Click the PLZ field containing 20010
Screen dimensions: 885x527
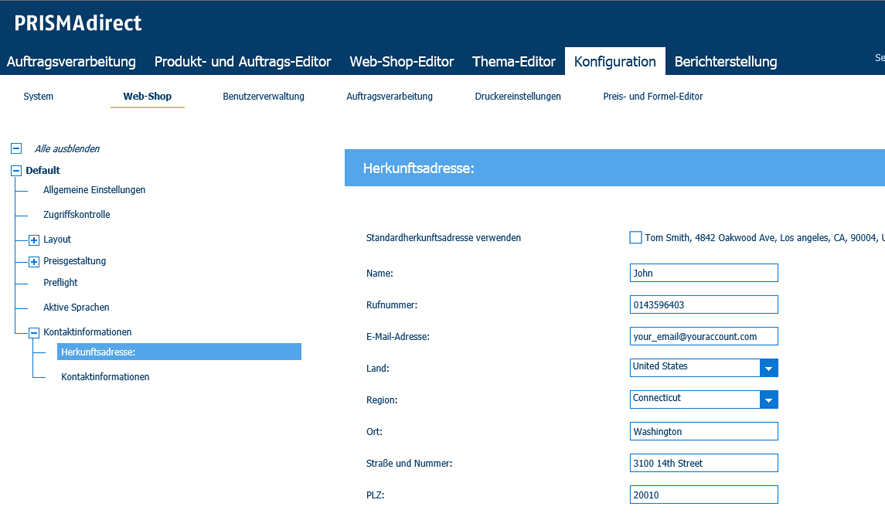point(704,495)
